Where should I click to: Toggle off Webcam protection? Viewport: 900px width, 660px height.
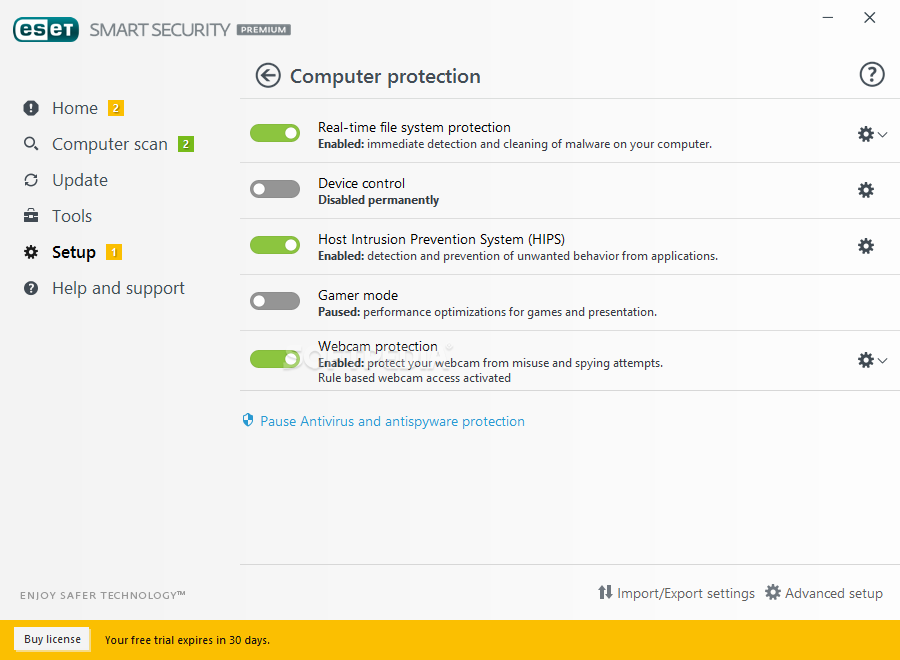[x=275, y=359]
